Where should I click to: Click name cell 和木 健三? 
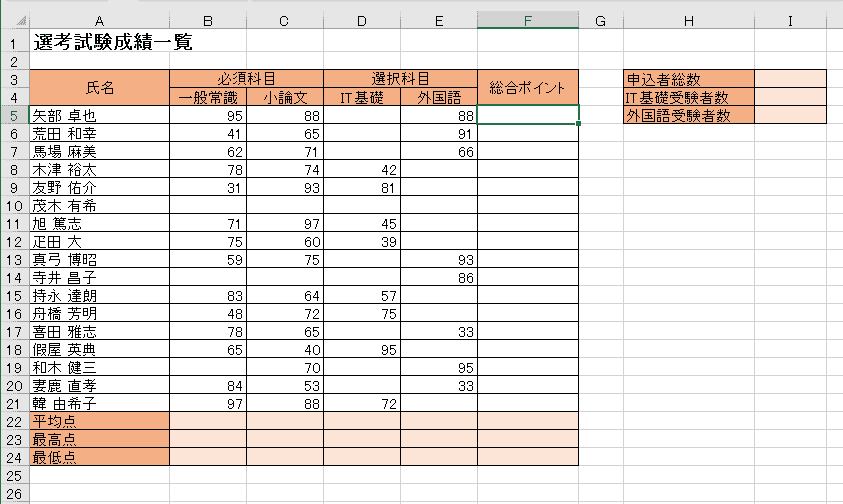pos(99,367)
